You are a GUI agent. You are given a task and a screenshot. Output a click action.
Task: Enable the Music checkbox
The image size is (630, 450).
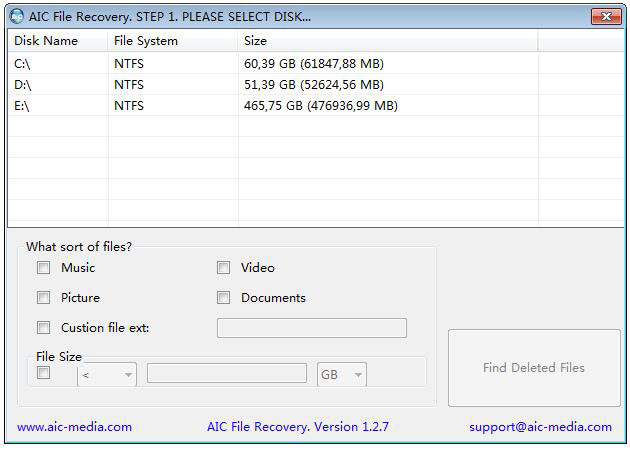43,268
